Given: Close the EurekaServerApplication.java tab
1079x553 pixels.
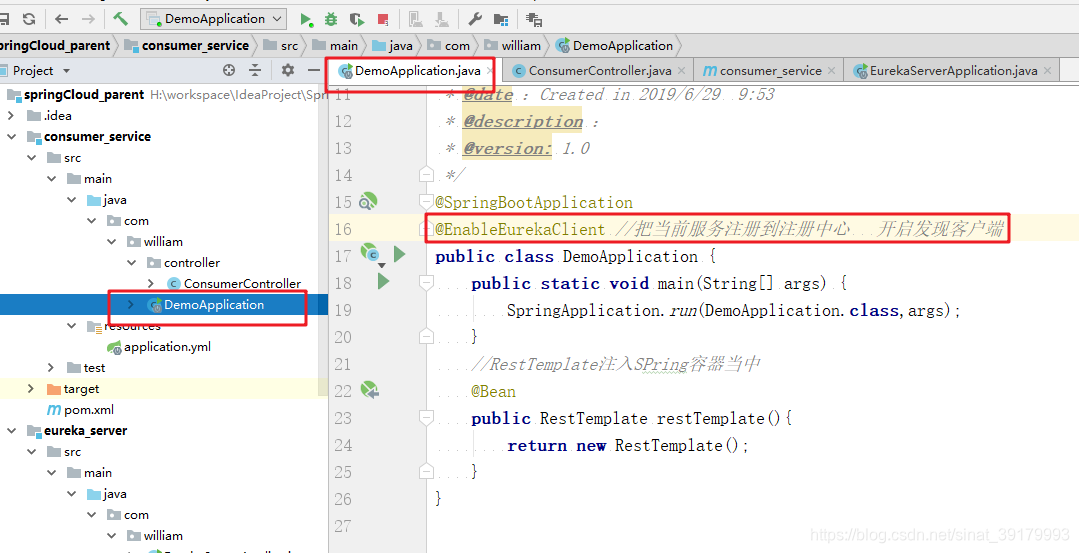Looking at the screenshot, I should coord(1047,70).
